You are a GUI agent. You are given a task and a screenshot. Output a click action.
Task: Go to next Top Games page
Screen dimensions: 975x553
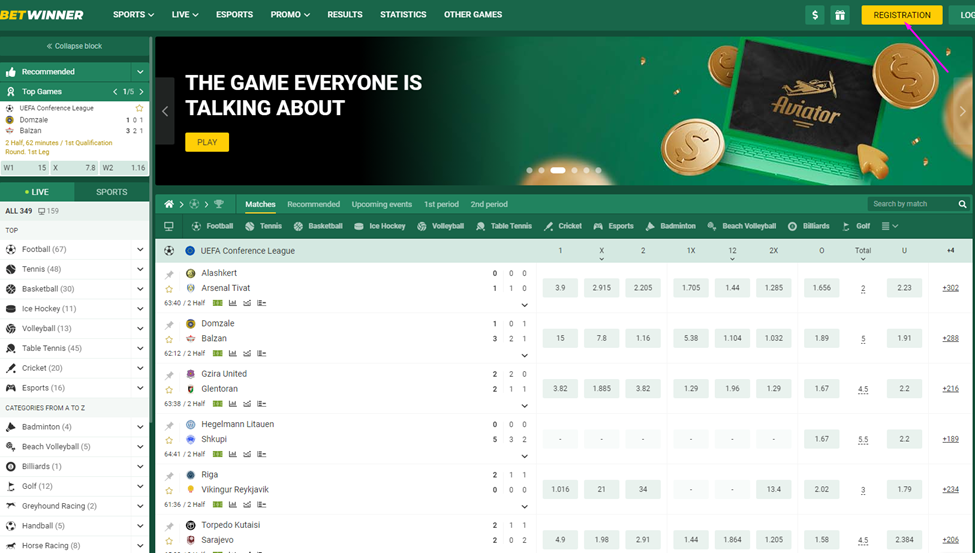click(x=142, y=91)
